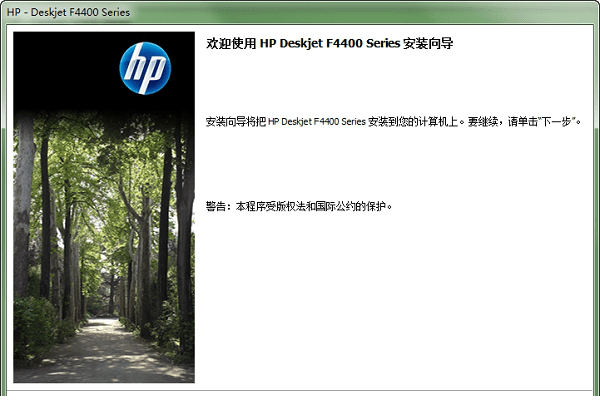Click the text "安装向导将把 HP Deskjet F4400 Series 安装到您的计算机上"
Screen dimensions: 600x411
(x=332, y=121)
